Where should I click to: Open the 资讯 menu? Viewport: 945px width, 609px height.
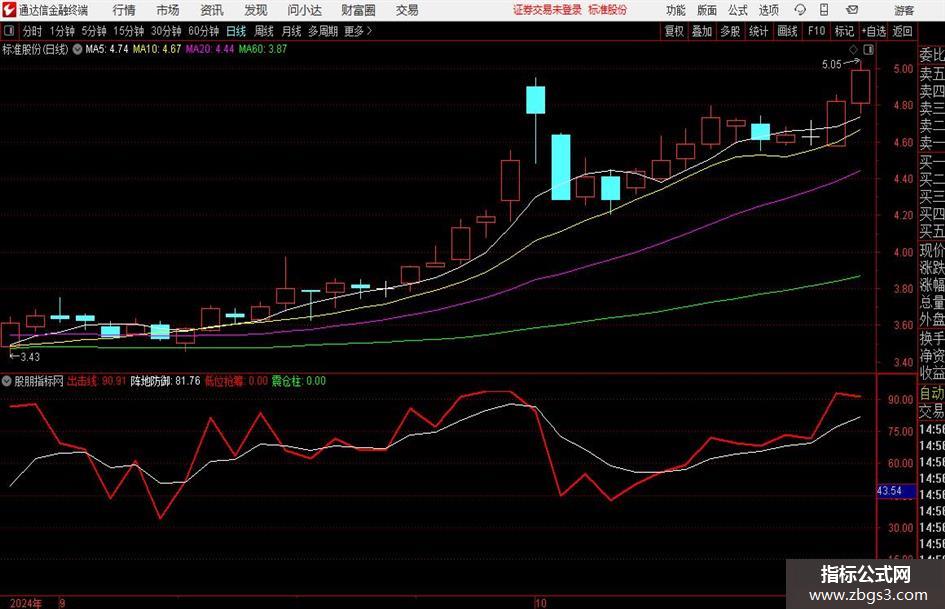(212, 10)
